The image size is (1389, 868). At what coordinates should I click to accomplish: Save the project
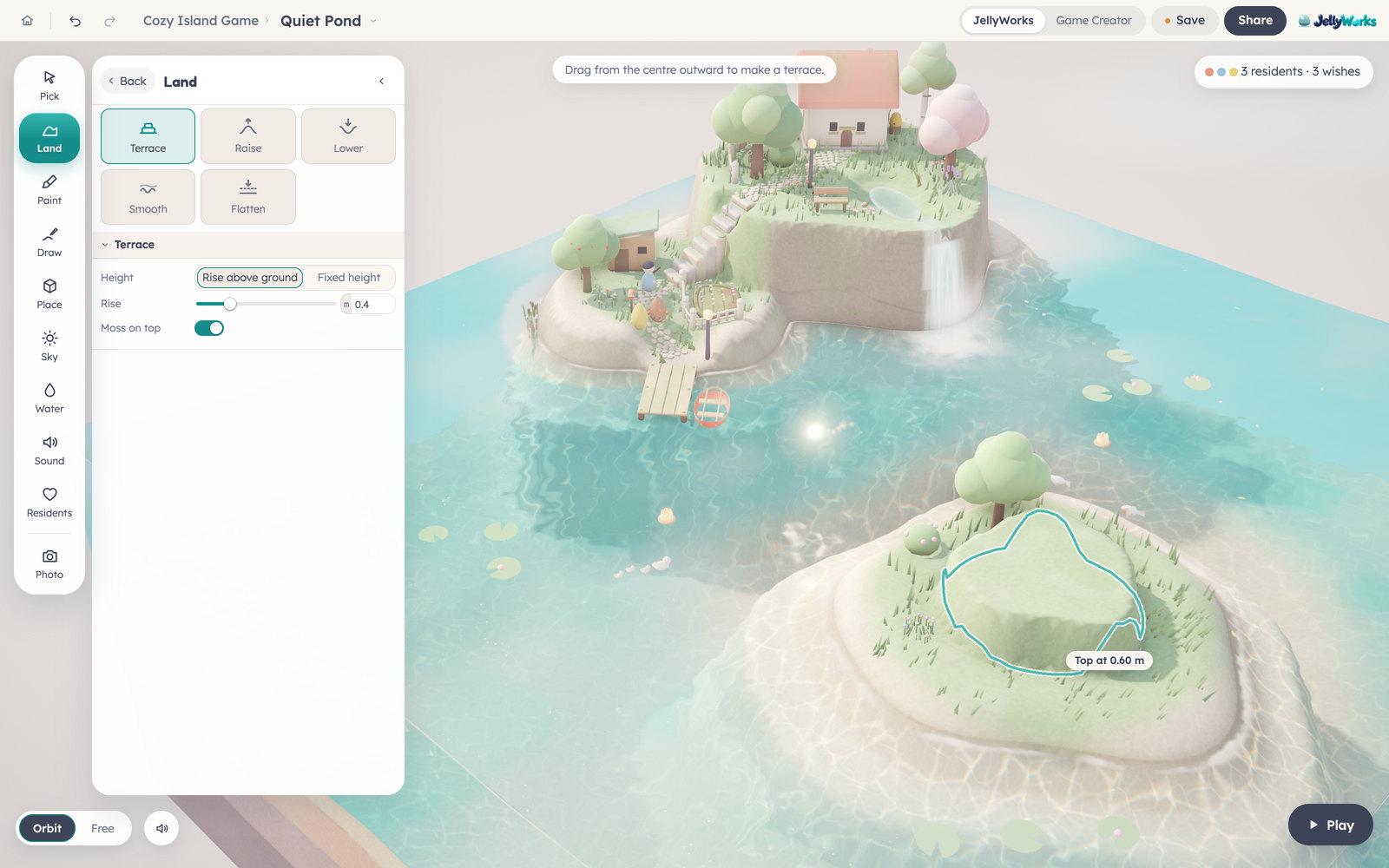click(x=1184, y=21)
